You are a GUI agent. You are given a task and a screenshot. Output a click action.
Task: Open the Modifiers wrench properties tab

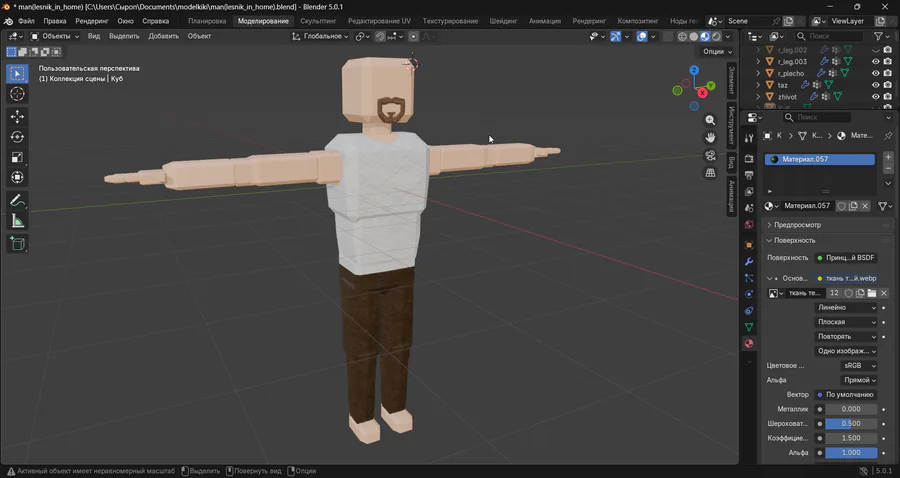click(x=749, y=262)
